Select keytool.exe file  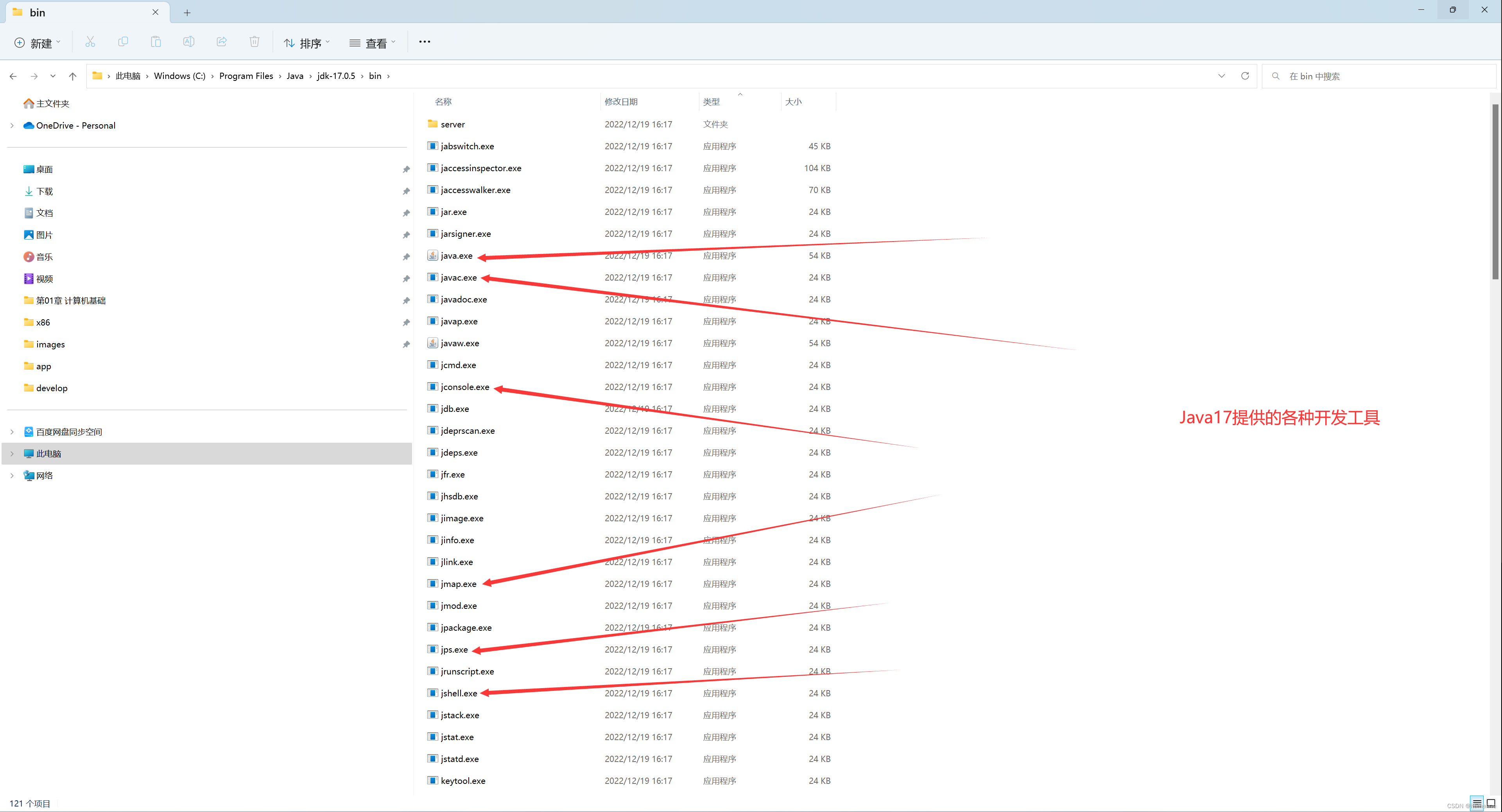pos(463,780)
